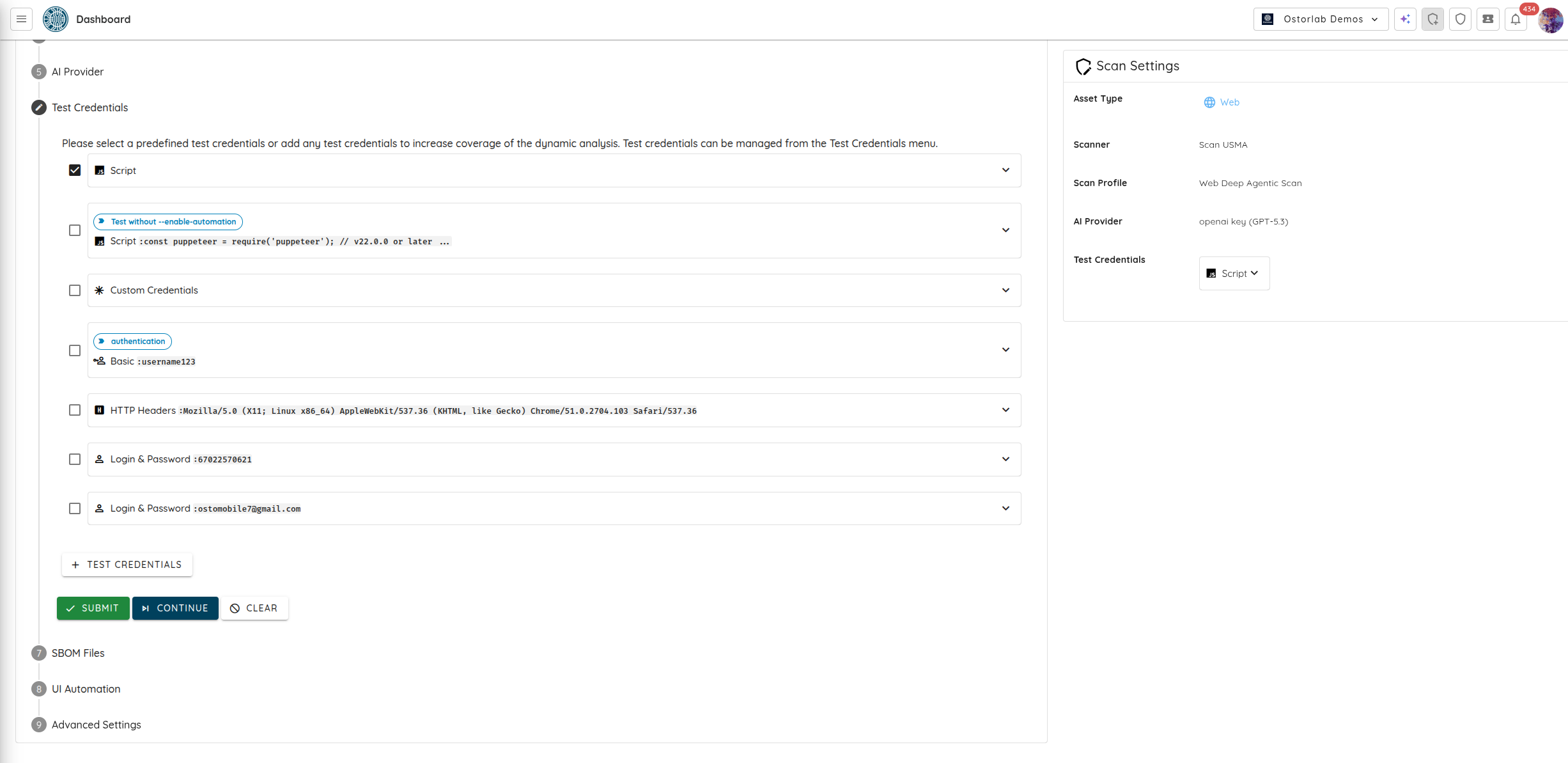Open the Advanced Settings step
This screenshot has width=1568, height=763.
pos(96,725)
